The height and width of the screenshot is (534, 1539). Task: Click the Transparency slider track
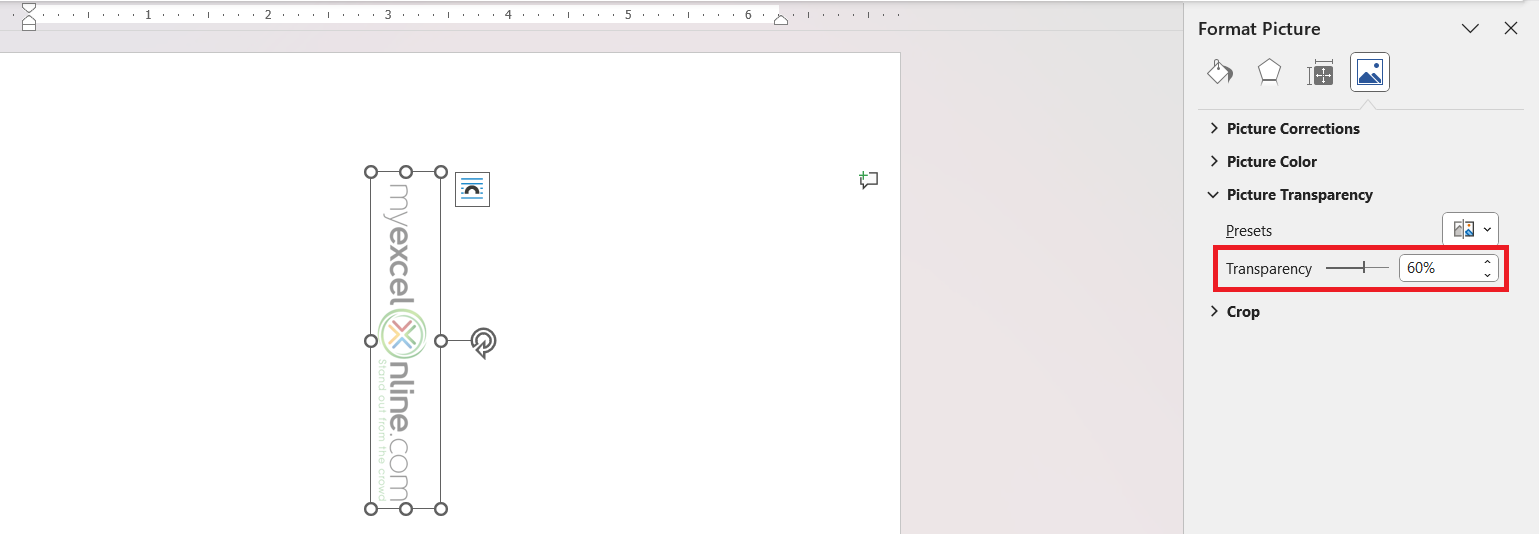pyautogui.click(x=1357, y=268)
